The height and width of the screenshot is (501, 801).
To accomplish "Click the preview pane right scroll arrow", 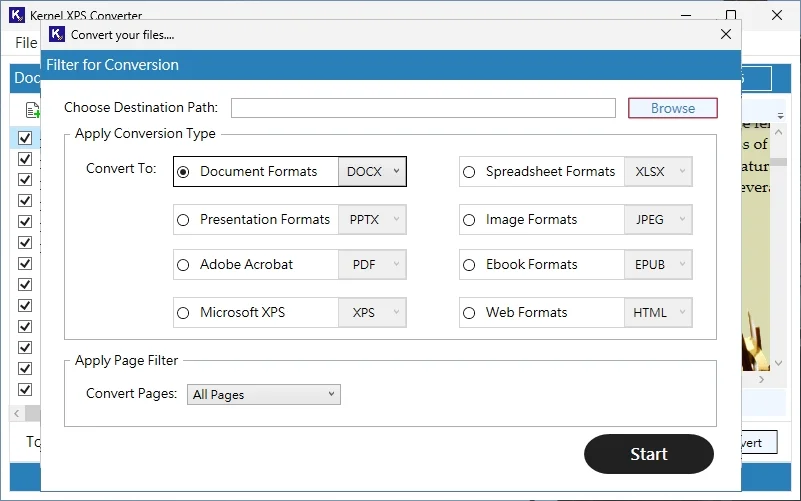I will 762,379.
